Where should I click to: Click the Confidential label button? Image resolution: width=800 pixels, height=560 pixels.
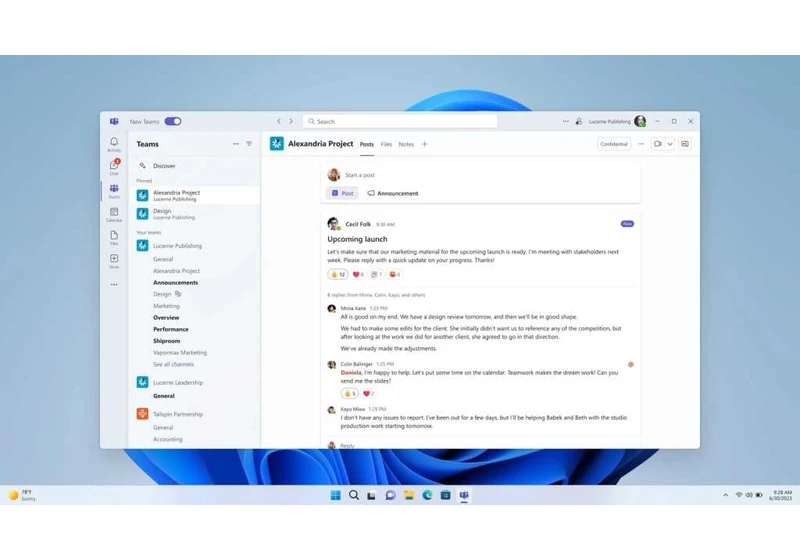pyautogui.click(x=614, y=144)
